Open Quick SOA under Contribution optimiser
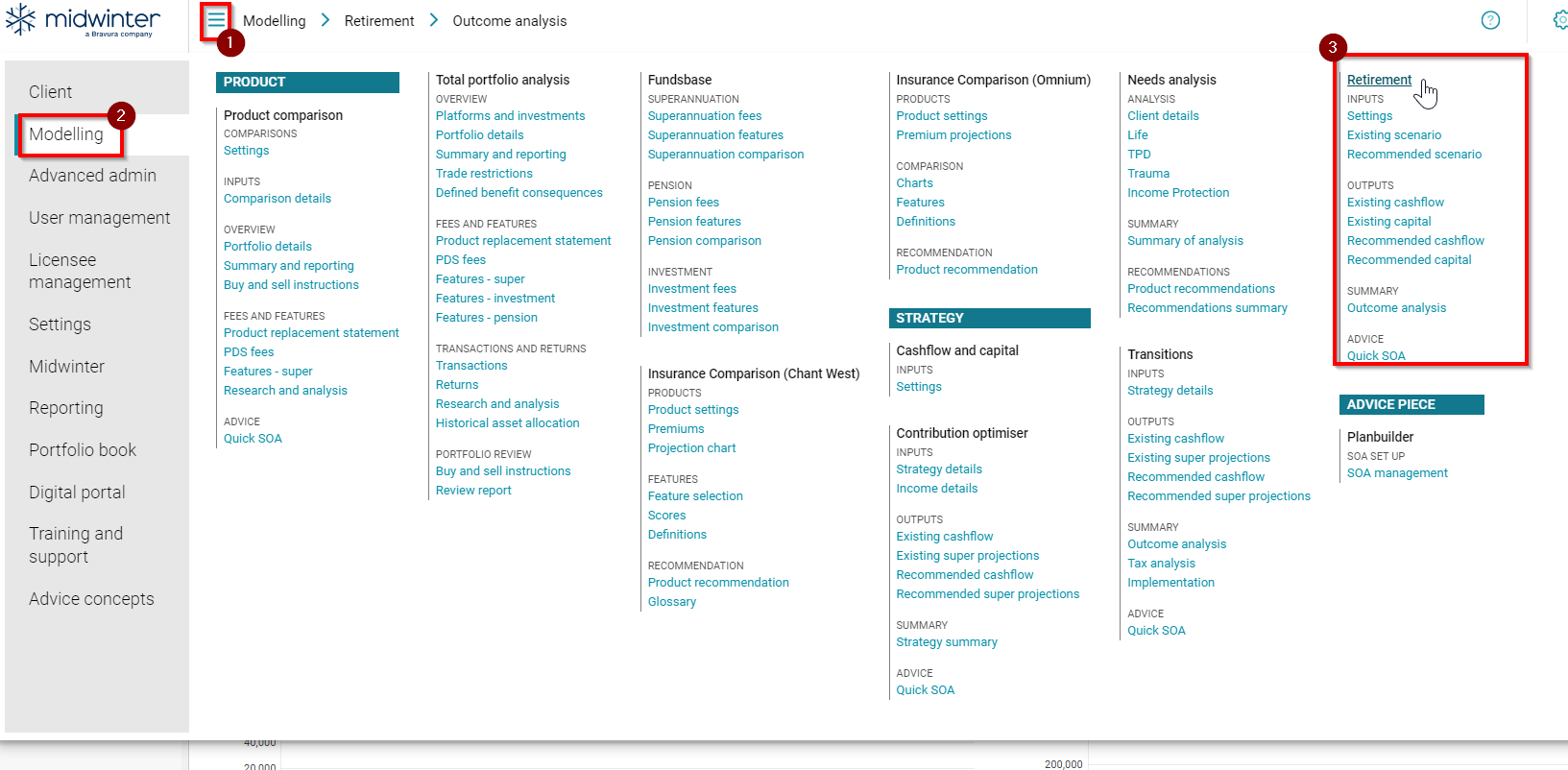Screen dimensions: 1568x770 tap(926, 690)
